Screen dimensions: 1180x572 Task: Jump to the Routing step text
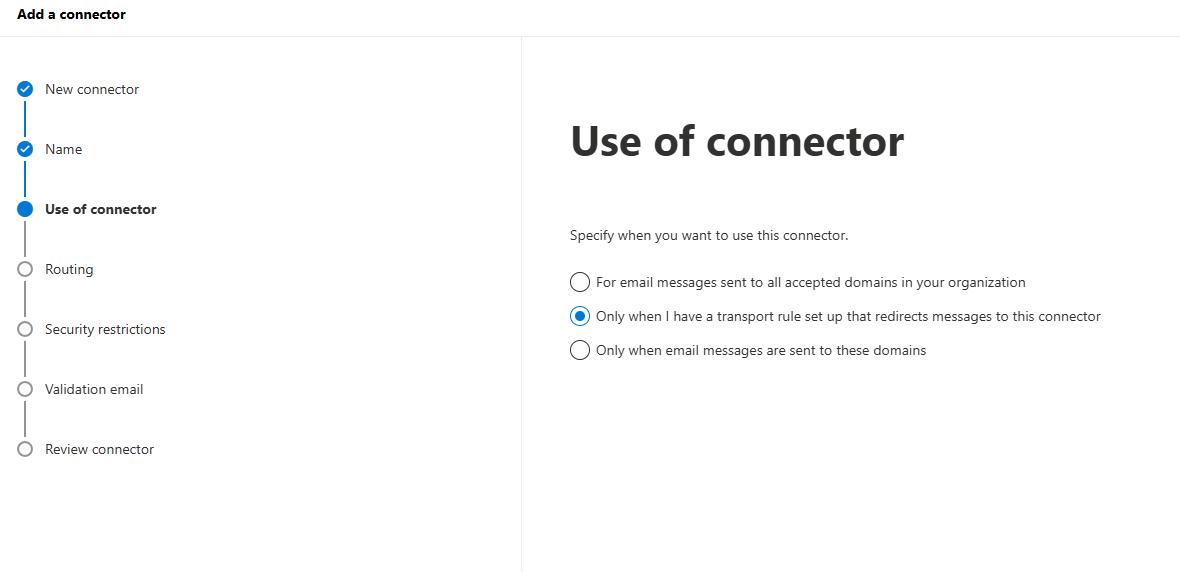pos(69,269)
